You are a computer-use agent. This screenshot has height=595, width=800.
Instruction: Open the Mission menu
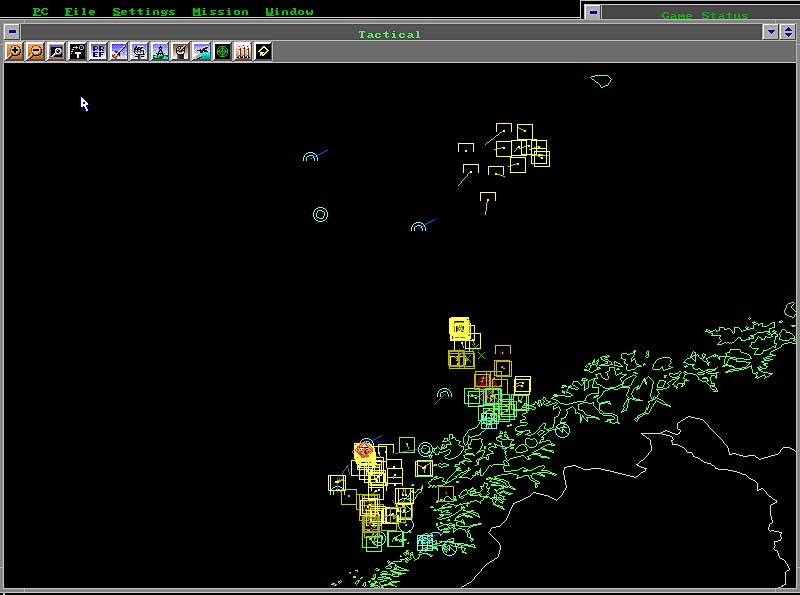(x=220, y=11)
